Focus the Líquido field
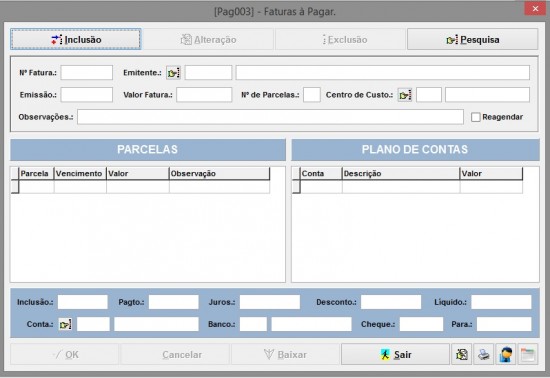Viewport: 550px width, 378px height. click(501, 302)
